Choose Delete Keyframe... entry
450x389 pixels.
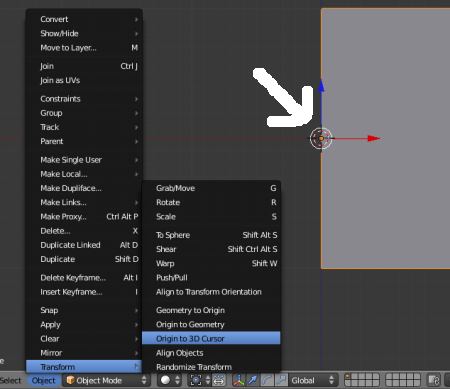[84, 277]
